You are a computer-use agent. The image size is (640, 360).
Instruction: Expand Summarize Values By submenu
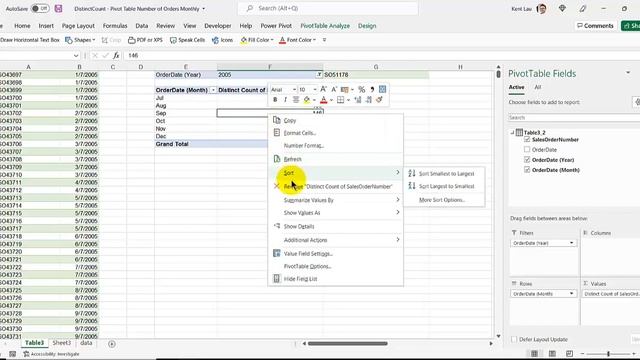click(335, 200)
